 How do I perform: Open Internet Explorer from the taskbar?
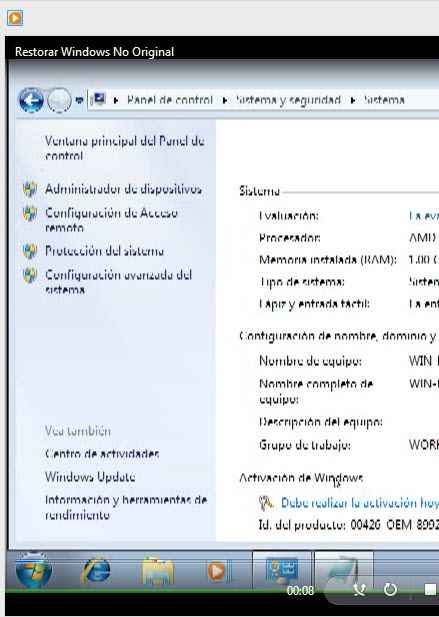point(96,570)
